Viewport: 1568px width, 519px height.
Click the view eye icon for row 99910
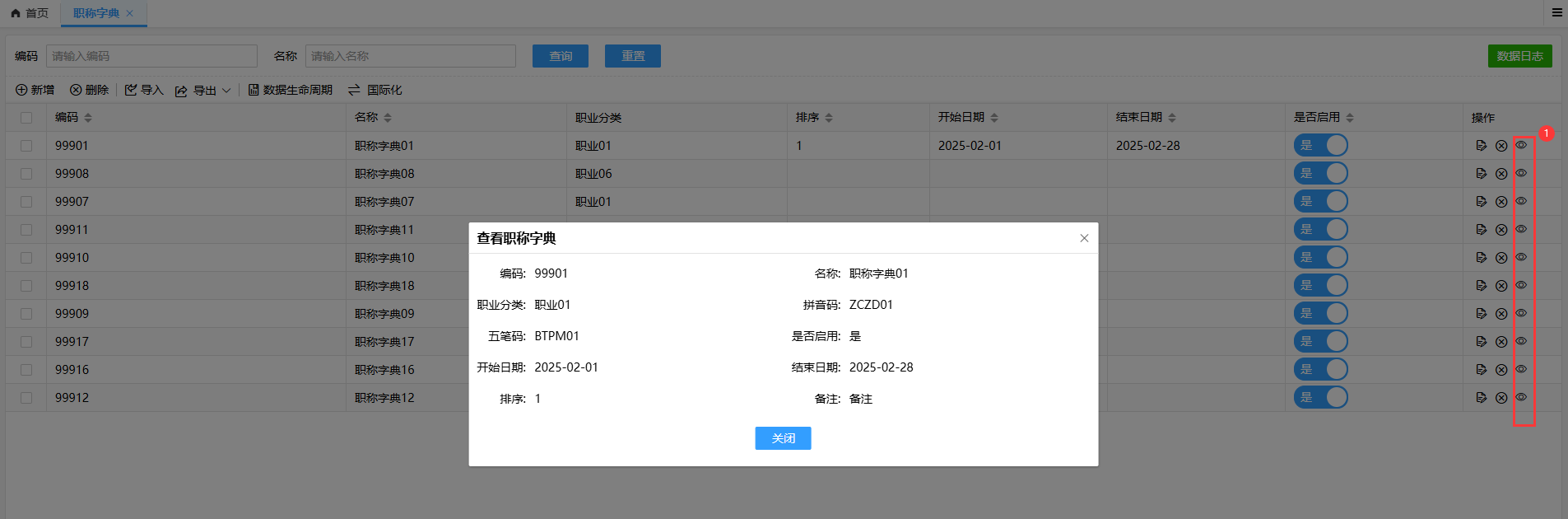pyautogui.click(x=1521, y=257)
